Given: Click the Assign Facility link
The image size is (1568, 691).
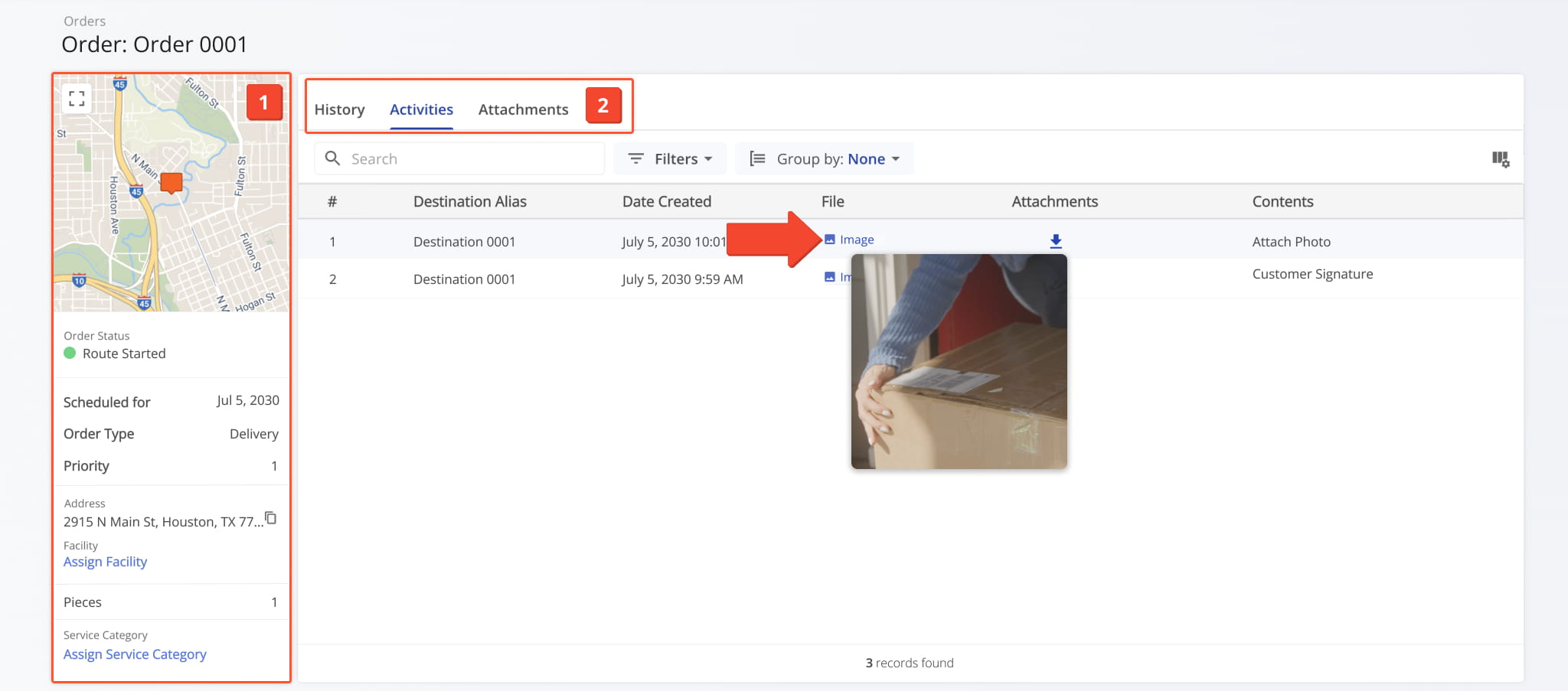Looking at the screenshot, I should coord(105,562).
